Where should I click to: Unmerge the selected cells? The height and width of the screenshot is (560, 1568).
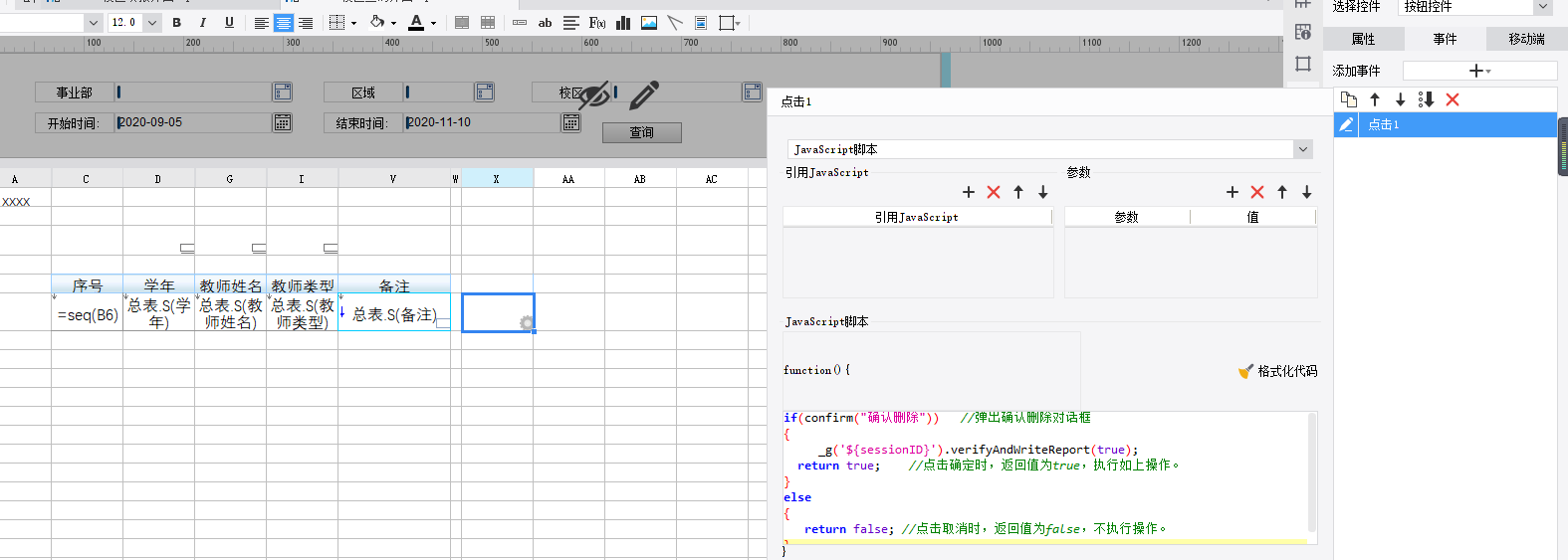(488, 22)
